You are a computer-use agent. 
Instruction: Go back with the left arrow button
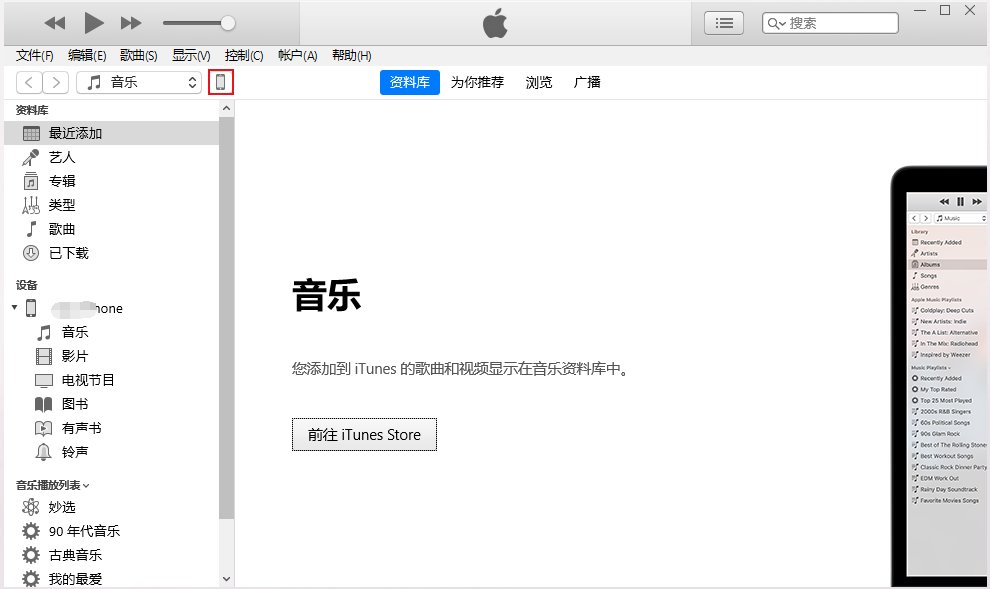click(x=29, y=82)
